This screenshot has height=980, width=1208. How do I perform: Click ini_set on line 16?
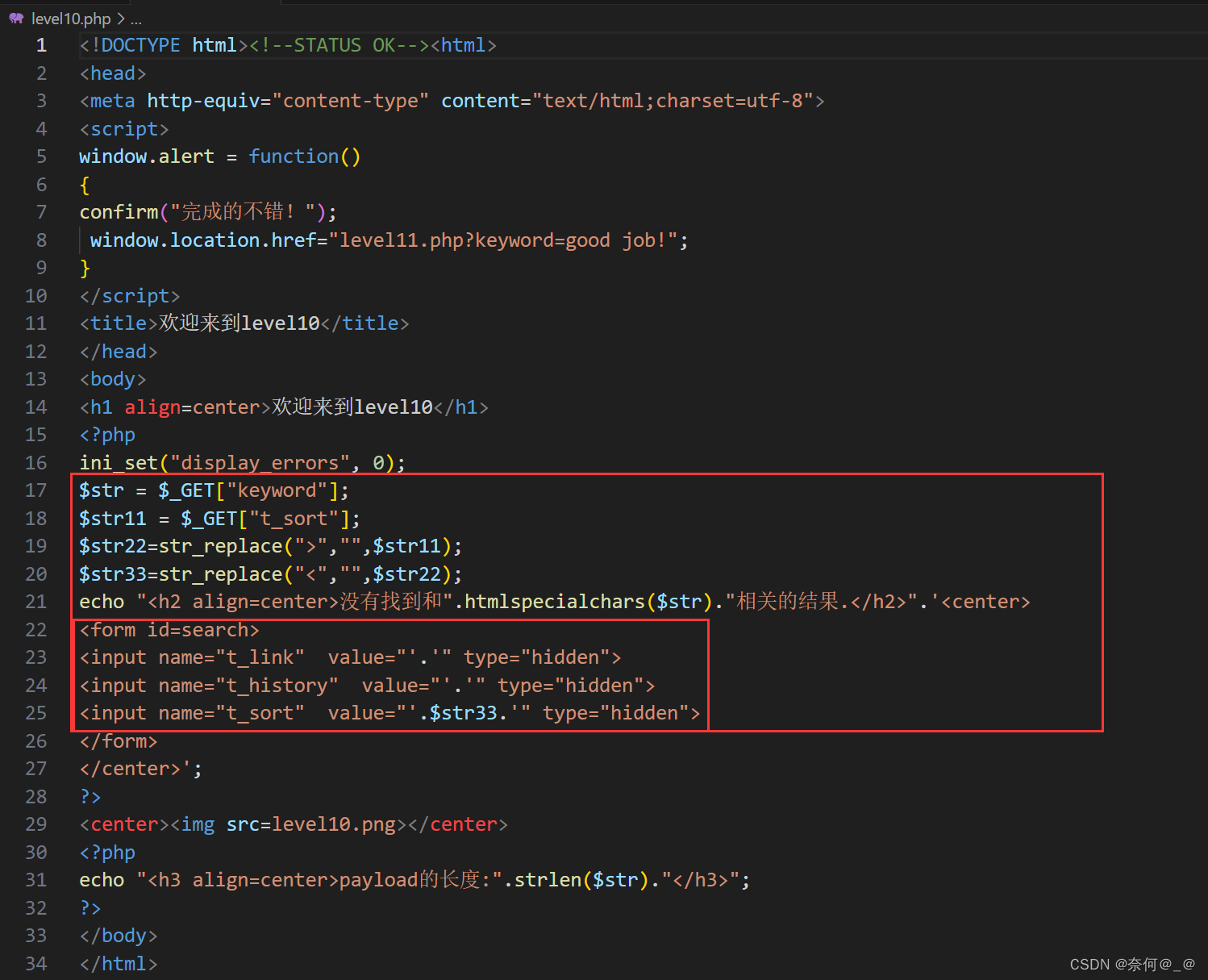119,463
